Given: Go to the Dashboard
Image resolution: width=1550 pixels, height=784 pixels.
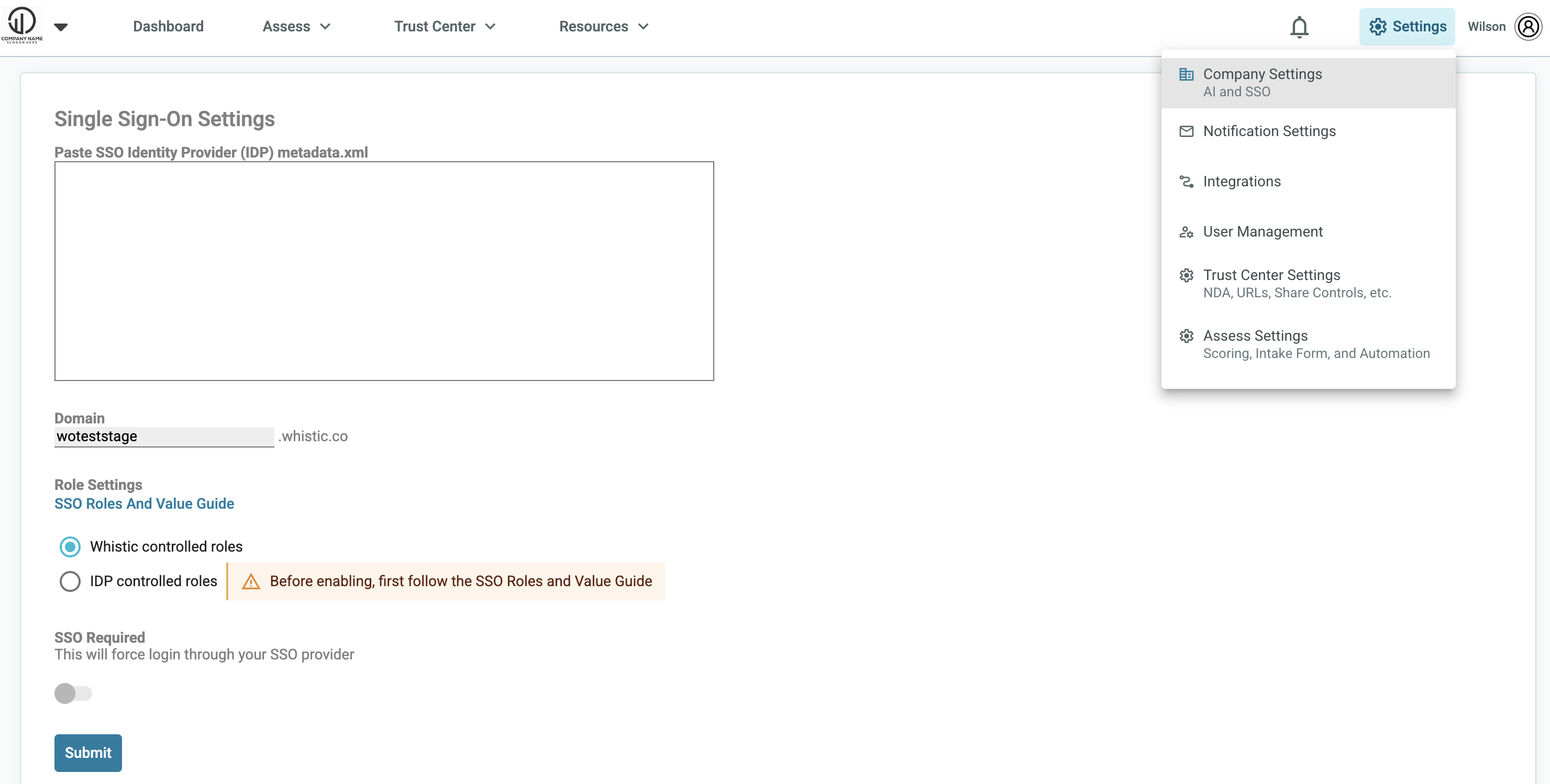Looking at the screenshot, I should [168, 27].
